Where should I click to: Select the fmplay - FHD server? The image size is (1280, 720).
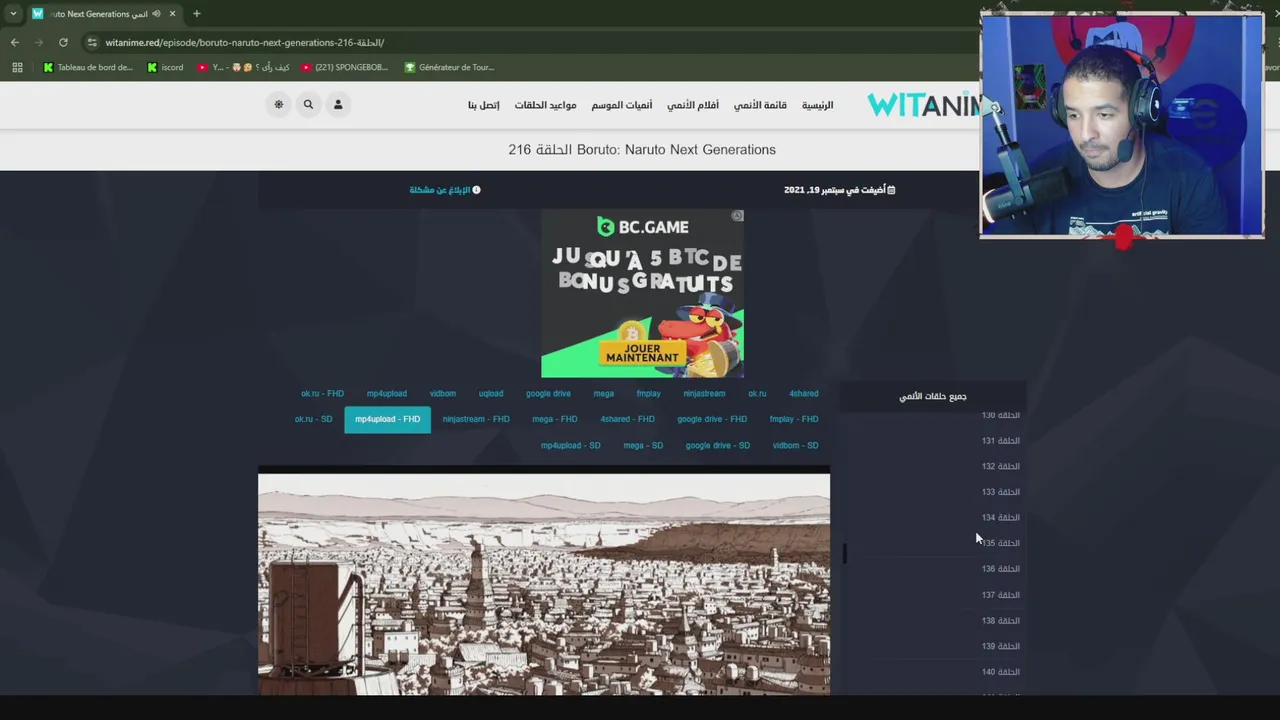click(794, 419)
